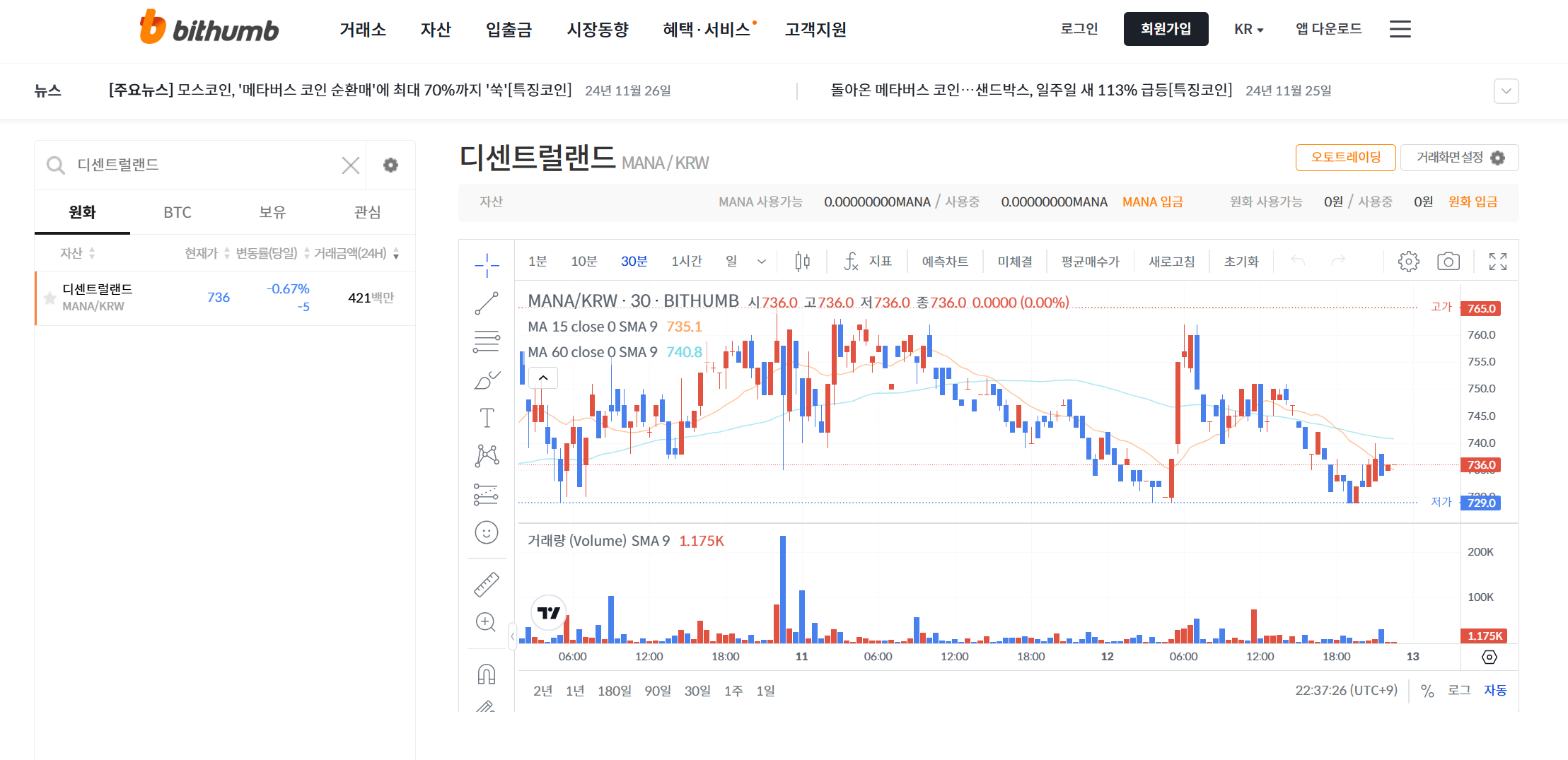Click the 오토트레이딩 button

click(x=1345, y=157)
